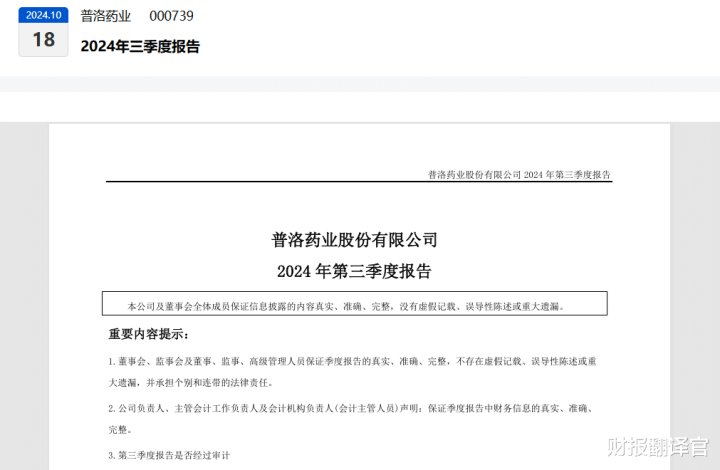Click item 3 第三季度报告是否经过审计
This screenshot has height=470, width=720.
[x=169, y=455]
